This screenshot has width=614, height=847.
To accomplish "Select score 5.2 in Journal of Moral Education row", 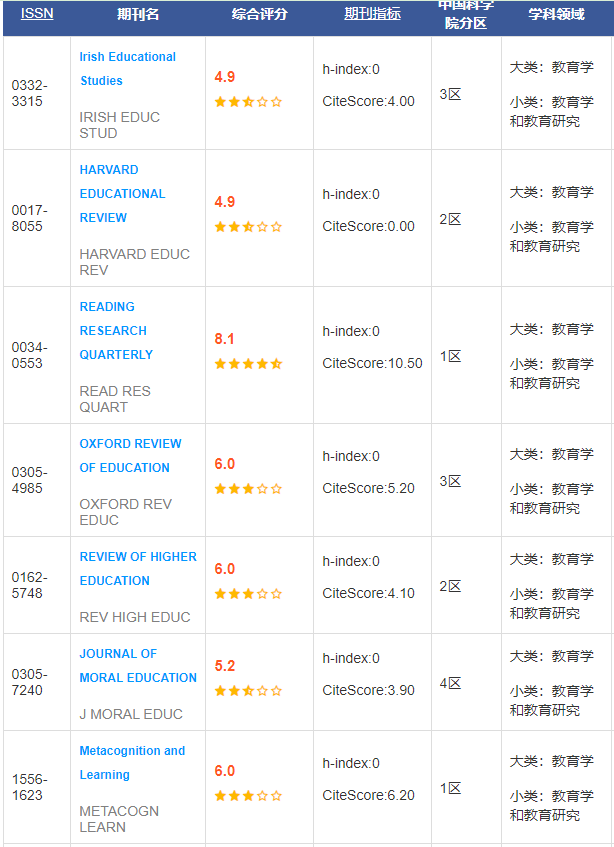I will (x=225, y=666).
